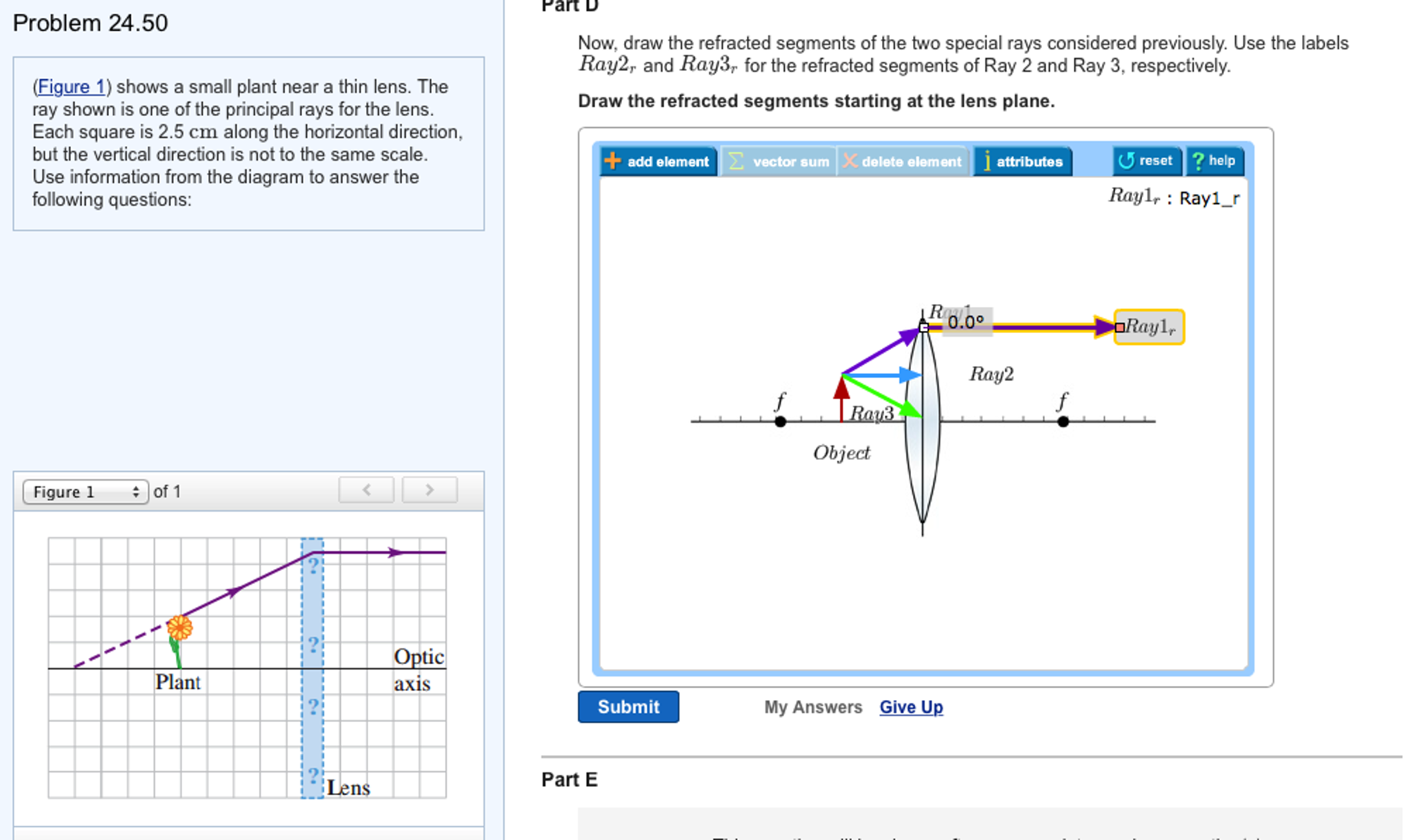Click the left focal point dot
Viewport: 1411px width, 840px height.
point(780,421)
